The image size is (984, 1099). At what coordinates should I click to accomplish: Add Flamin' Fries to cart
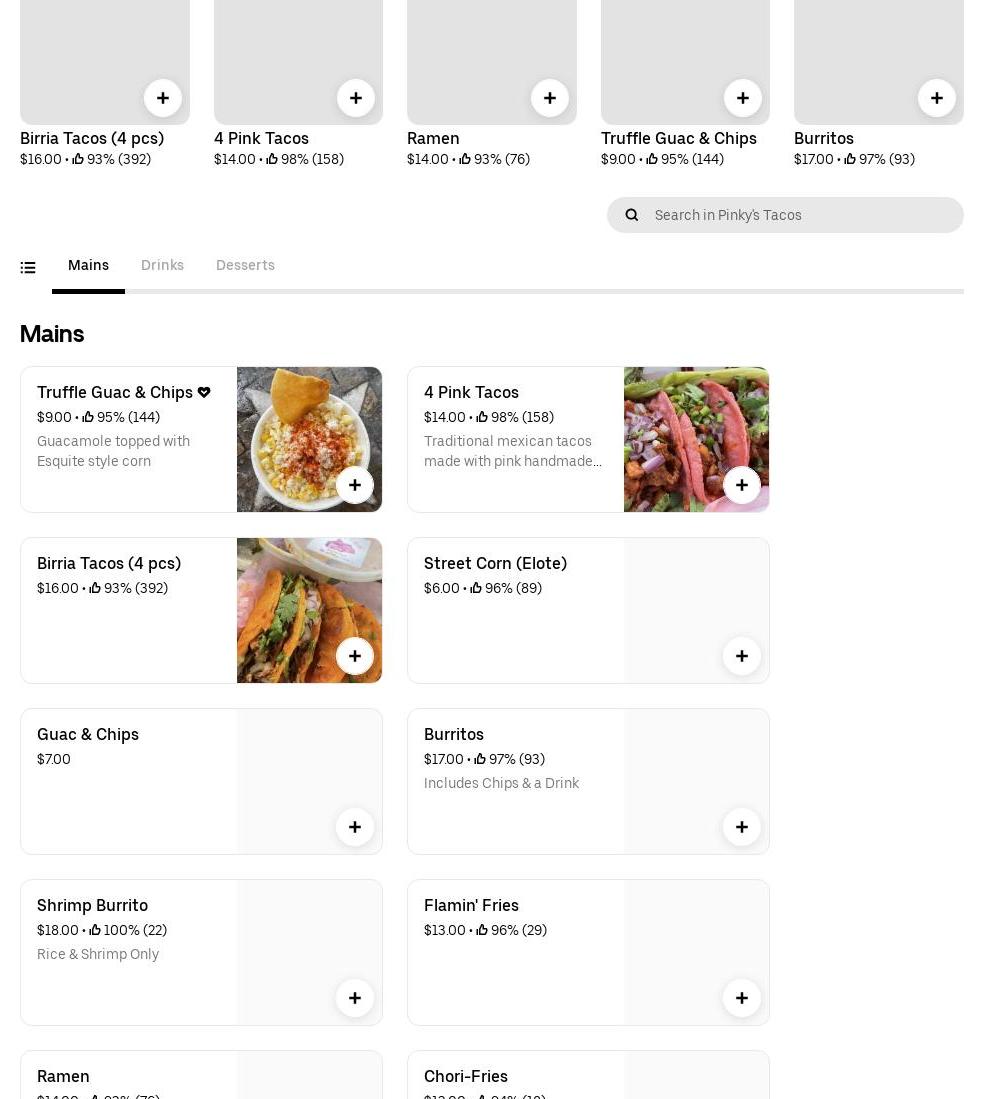[x=741, y=998]
